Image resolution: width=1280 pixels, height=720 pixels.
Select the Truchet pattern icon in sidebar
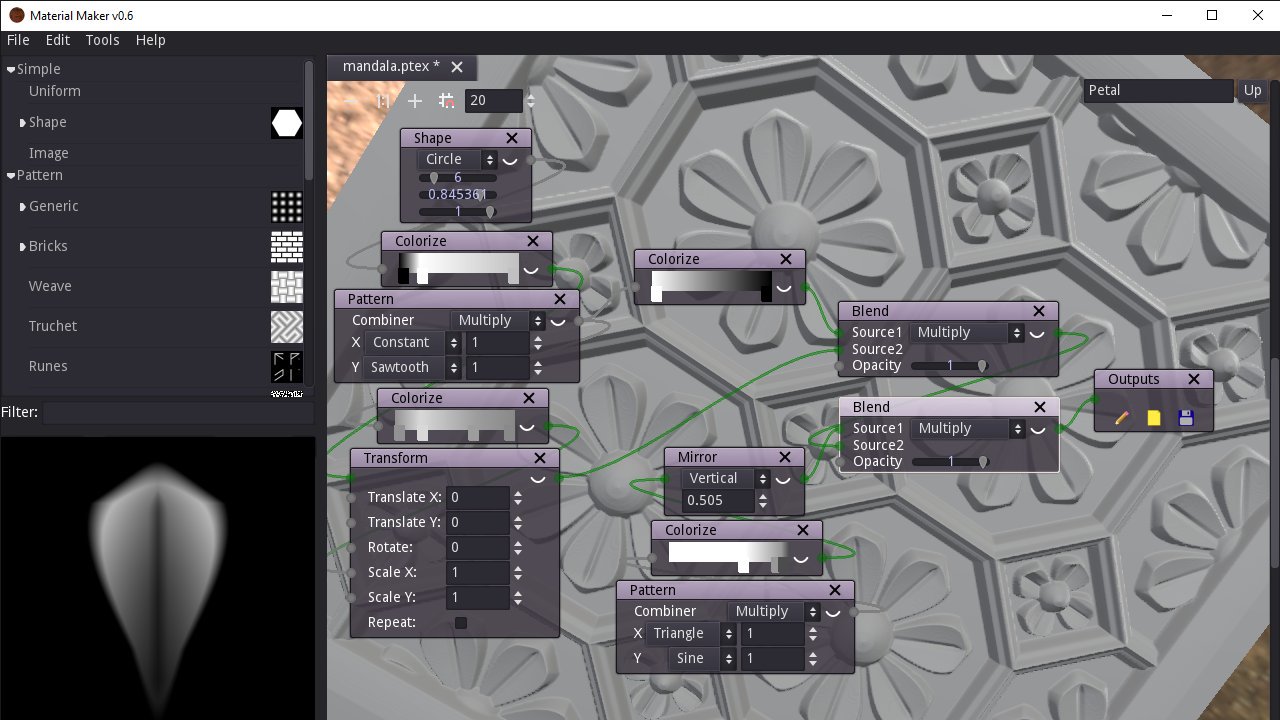(287, 326)
